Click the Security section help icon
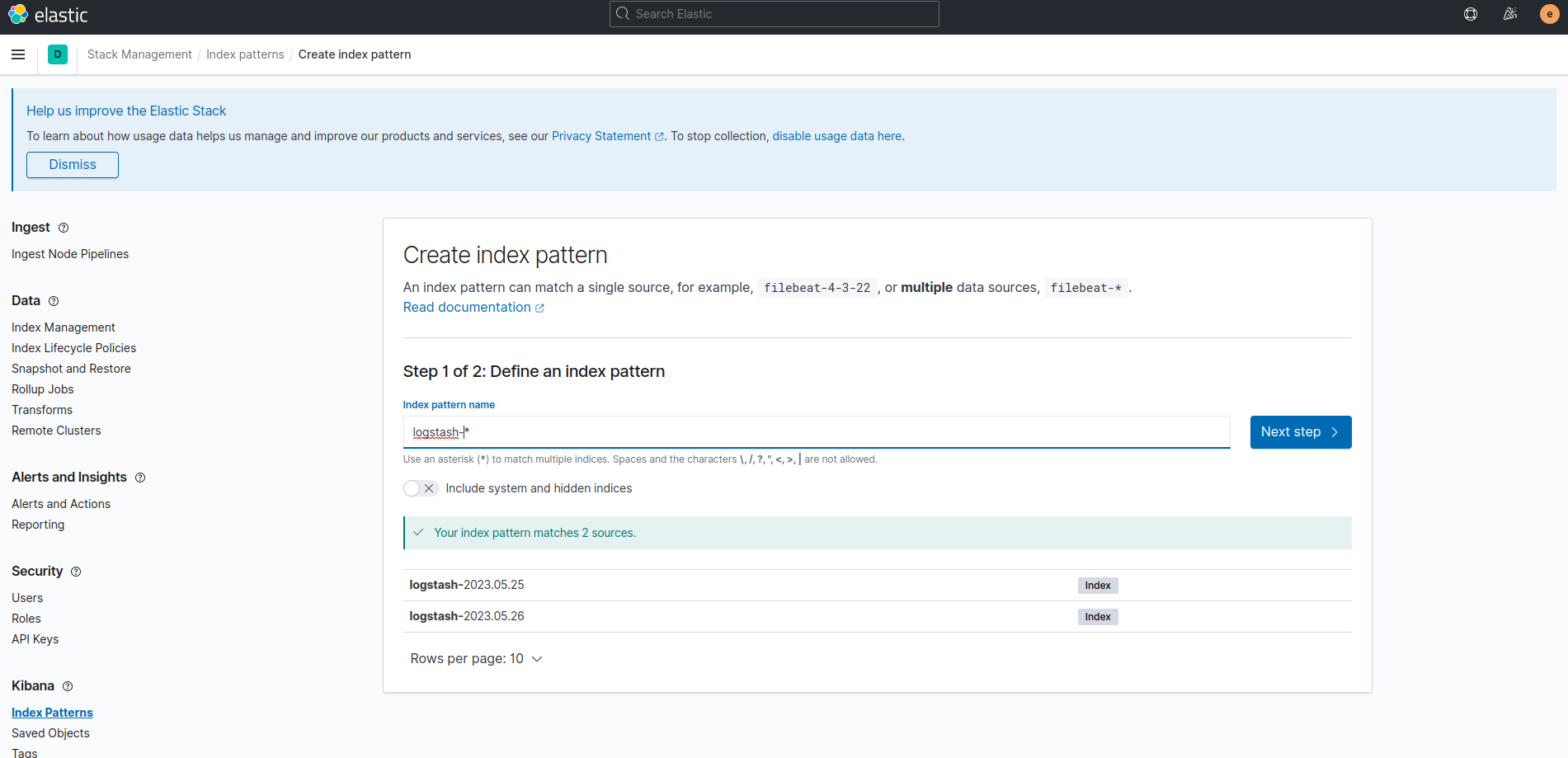 tap(76, 572)
